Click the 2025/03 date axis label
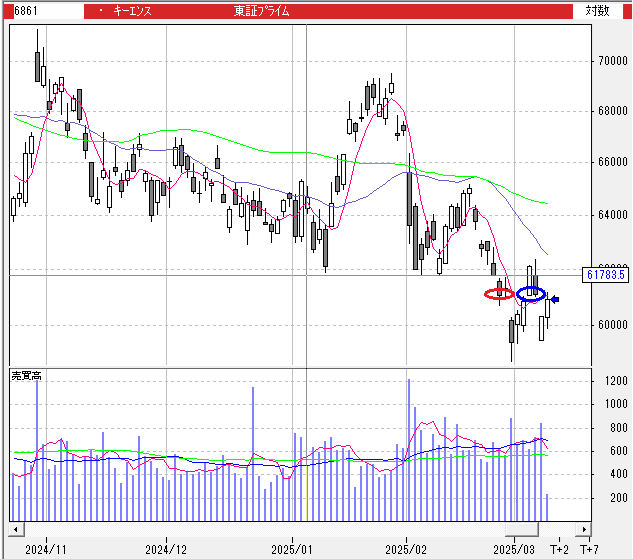633x559 pixels. click(x=514, y=550)
